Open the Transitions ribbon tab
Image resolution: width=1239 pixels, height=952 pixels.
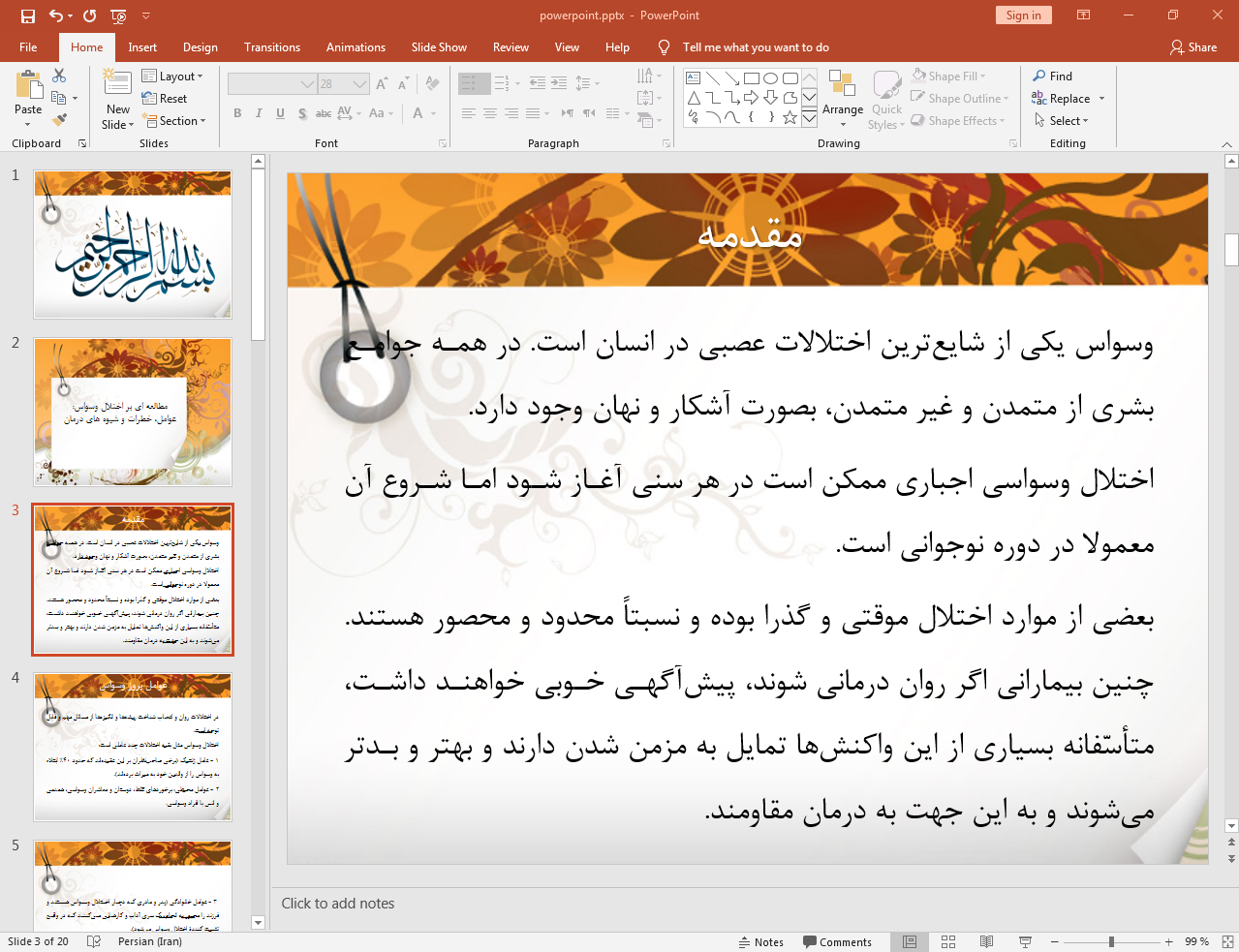tap(272, 47)
